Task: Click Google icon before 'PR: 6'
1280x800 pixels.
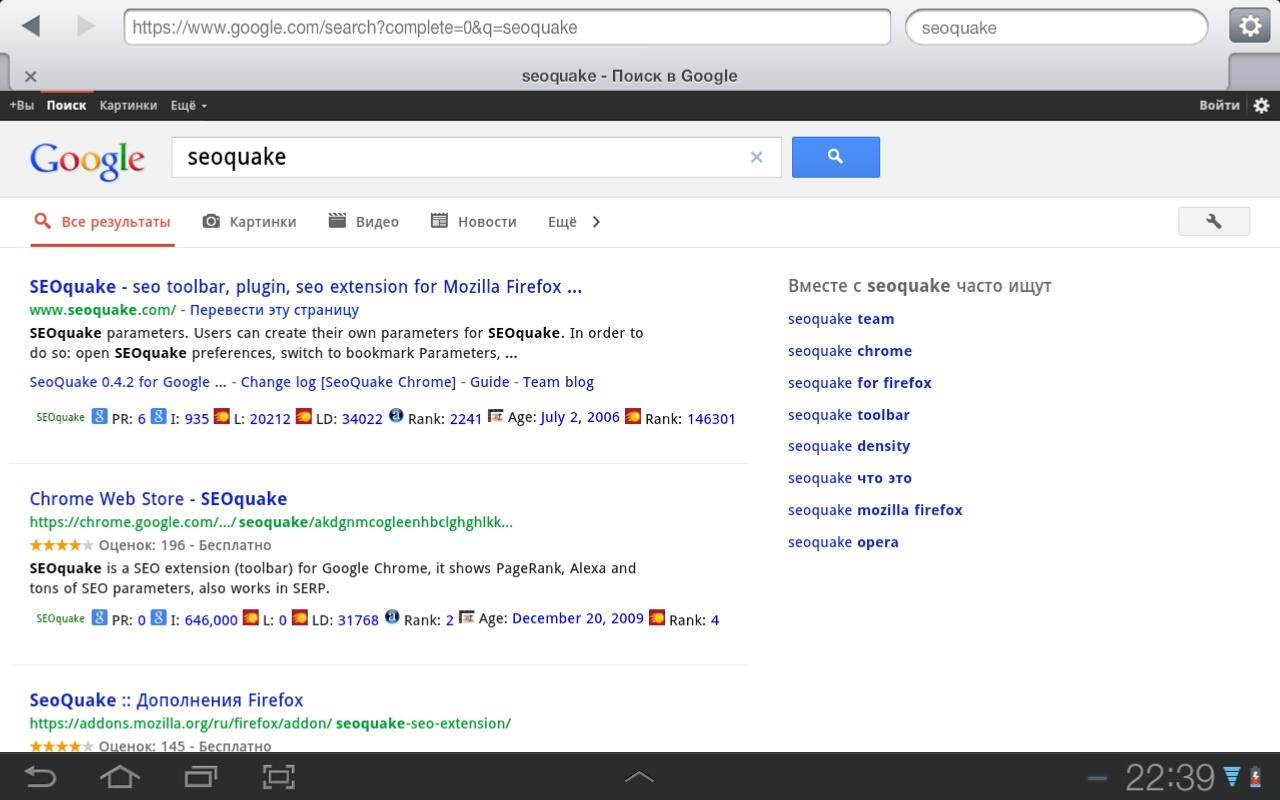Action: click(x=99, y=416)
